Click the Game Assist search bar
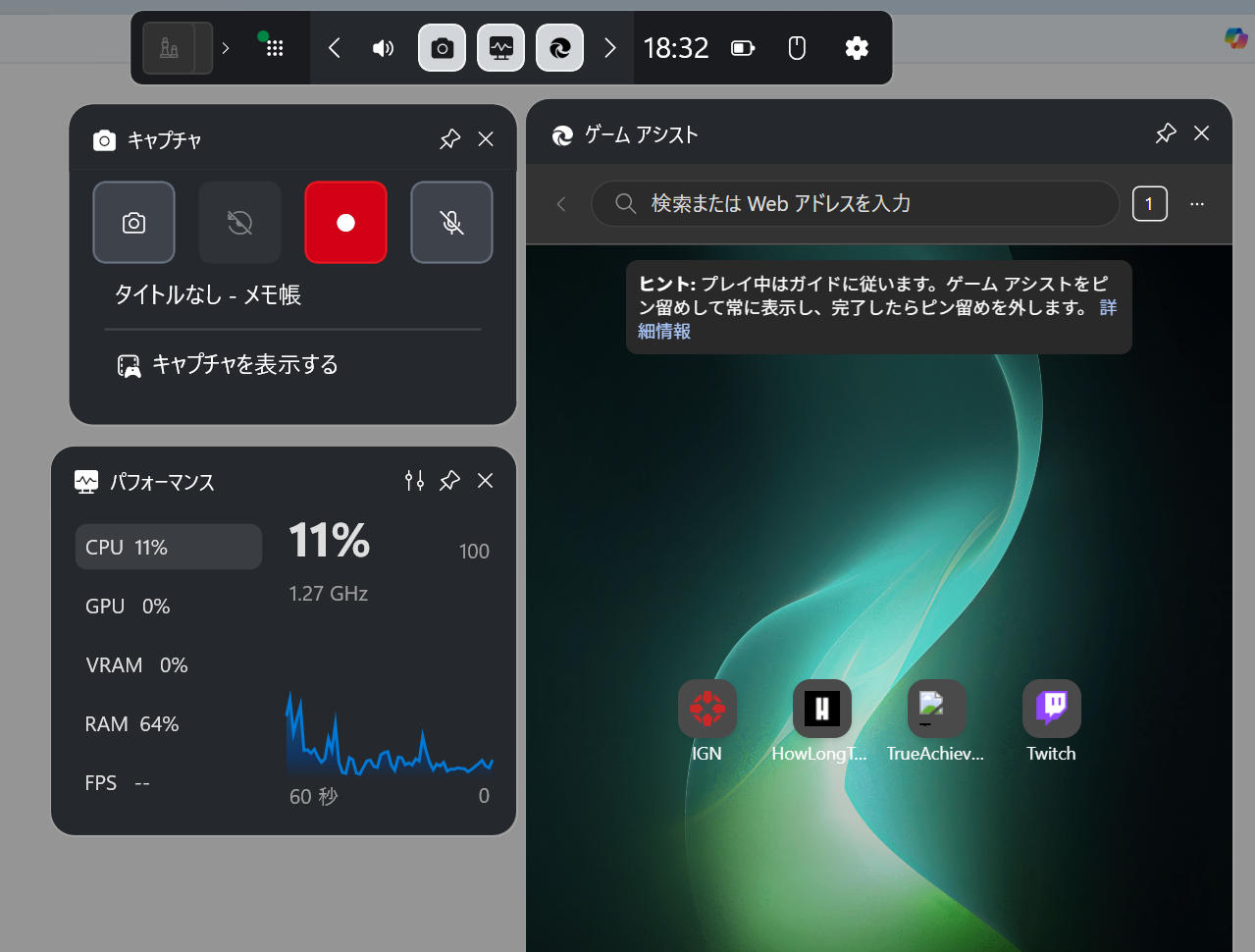 [x=854, y=203]
